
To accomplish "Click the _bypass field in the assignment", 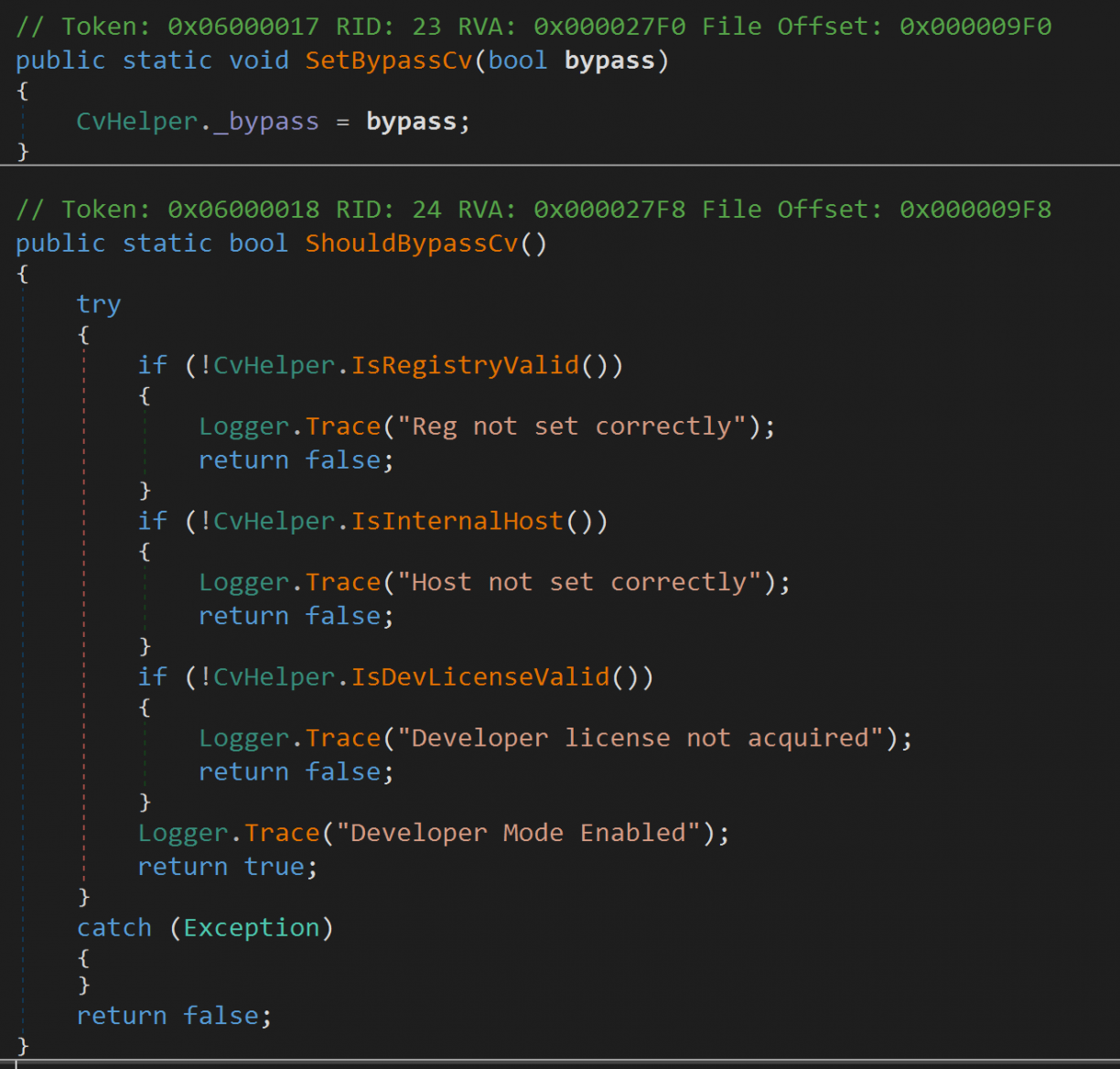I will [x=266, y=122].
